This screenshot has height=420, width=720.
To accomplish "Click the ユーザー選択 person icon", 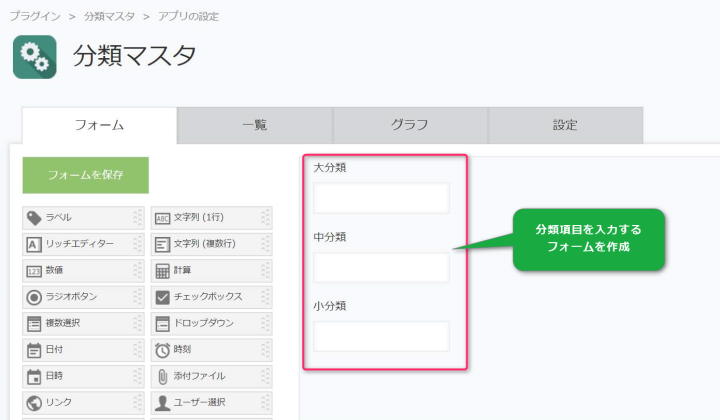I will pos(163,403).
